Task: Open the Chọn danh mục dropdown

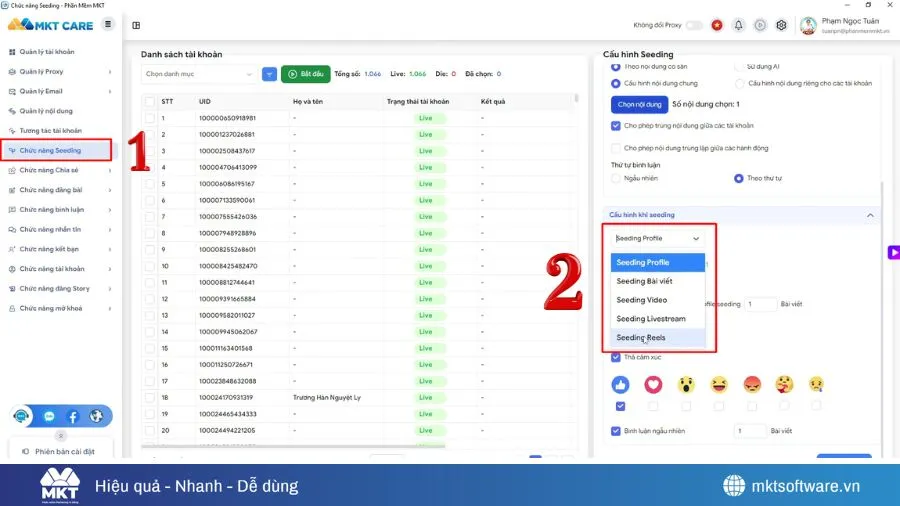Action: [199, 74]
